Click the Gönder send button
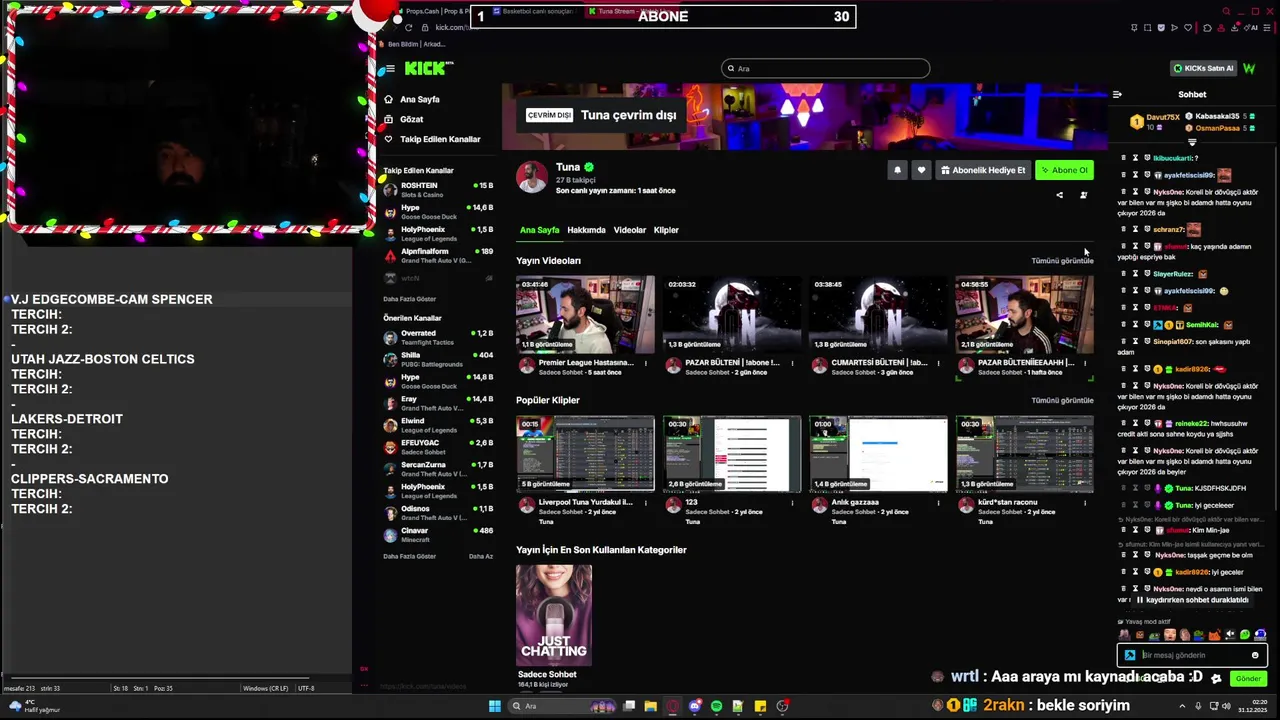 coord(1248,678)
